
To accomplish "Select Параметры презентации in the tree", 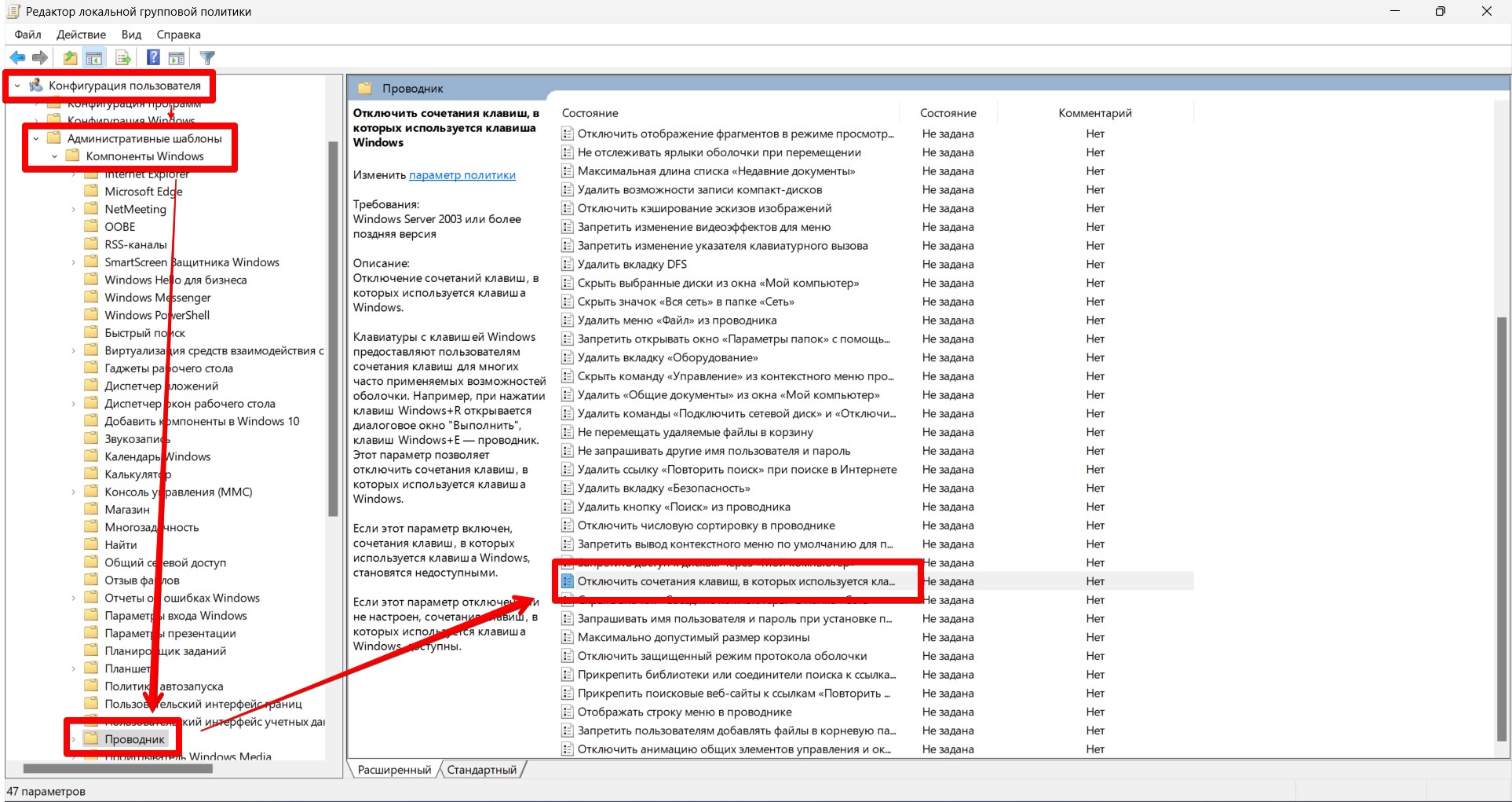I will point(170,633).
